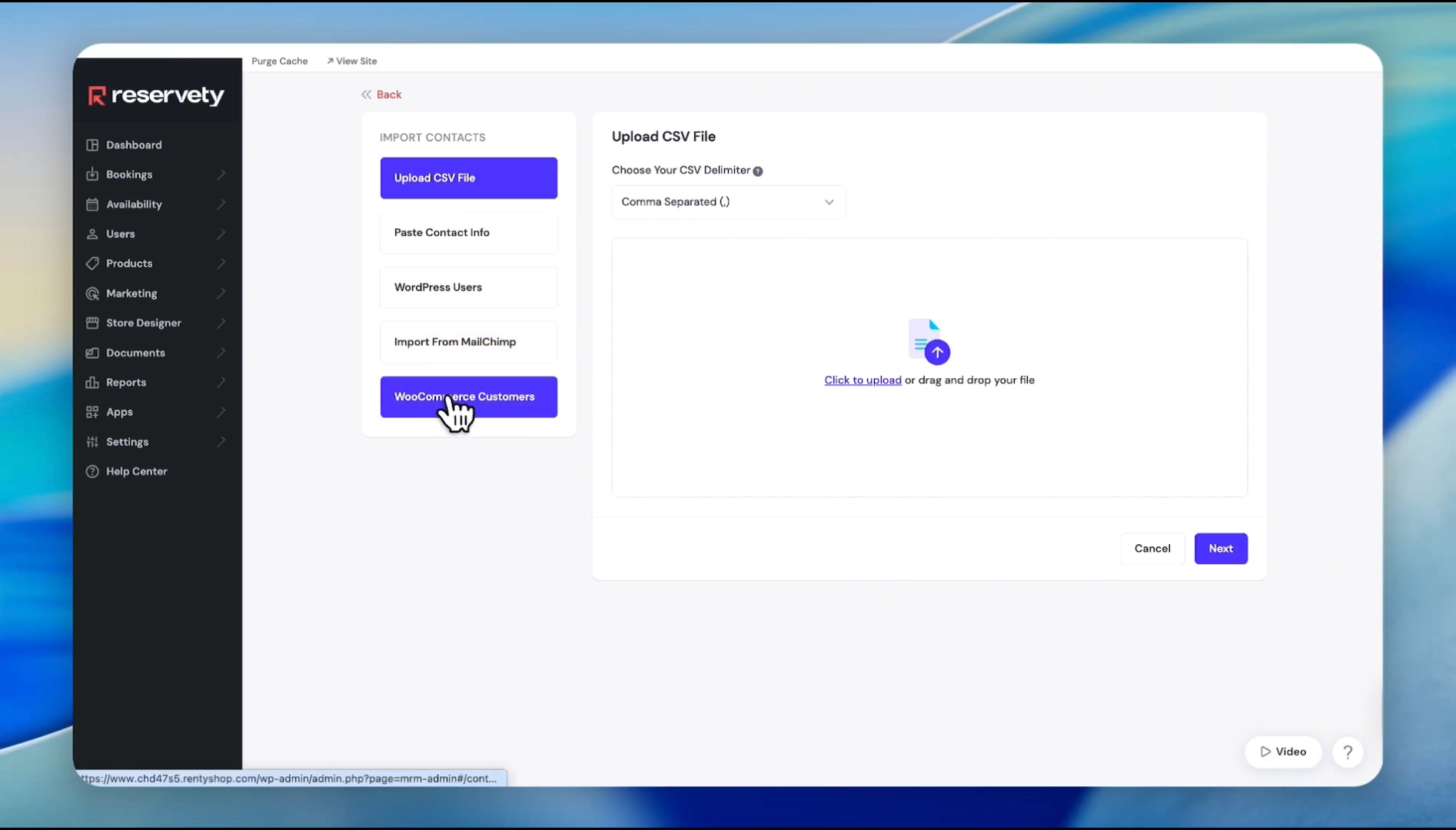
Task: Click the Cancel button
Action: (1152, 549)
